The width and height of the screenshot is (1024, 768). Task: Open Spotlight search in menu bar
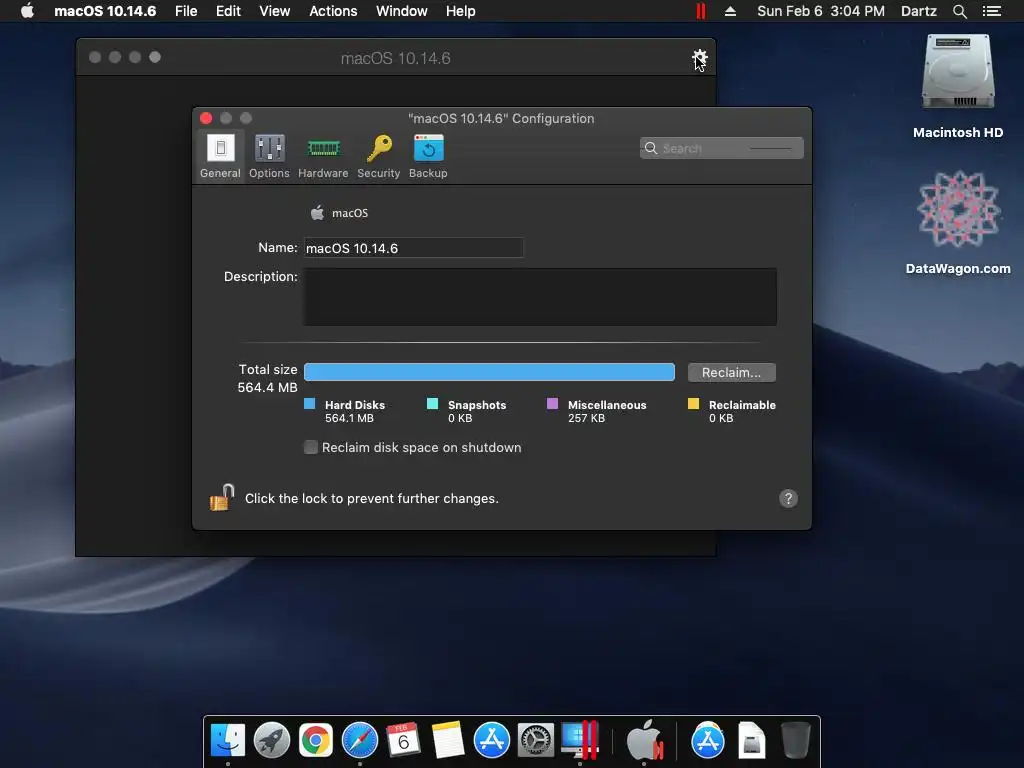[x=959, y=11]
